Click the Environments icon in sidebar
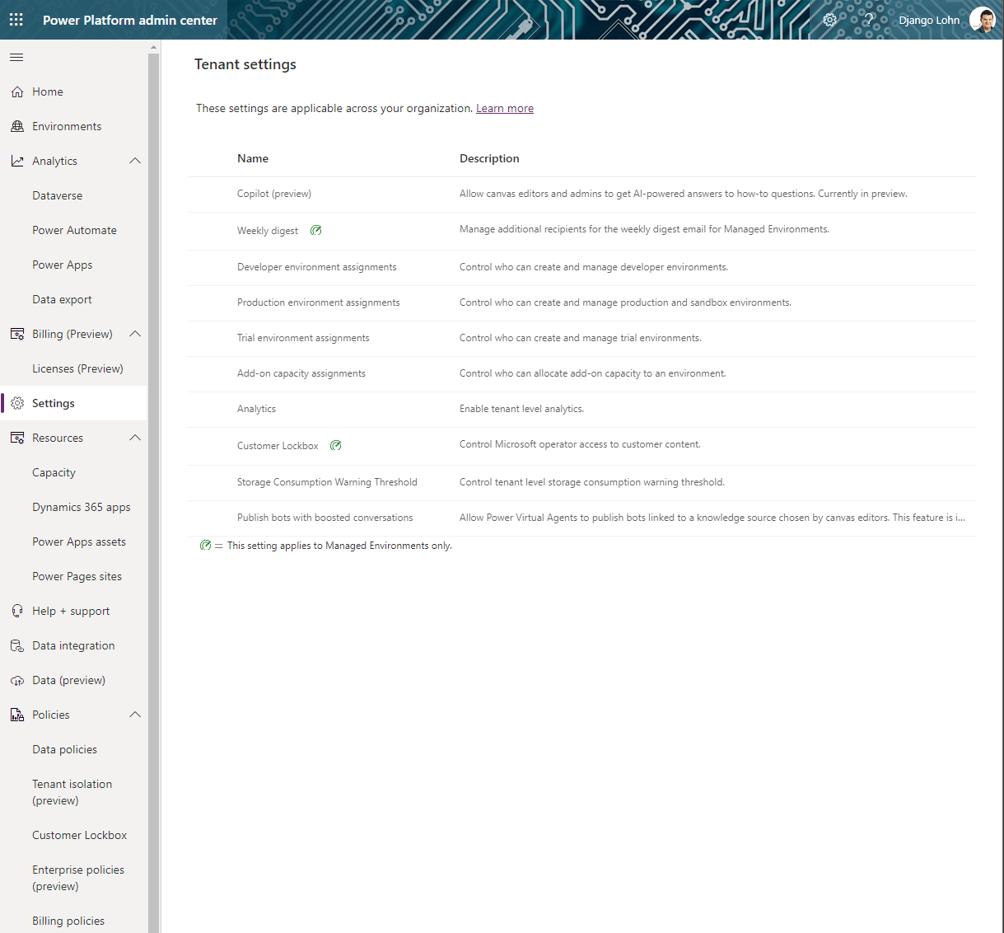Image resolution: width=1004 pixels, height=933 pixels. pos(17,126)
